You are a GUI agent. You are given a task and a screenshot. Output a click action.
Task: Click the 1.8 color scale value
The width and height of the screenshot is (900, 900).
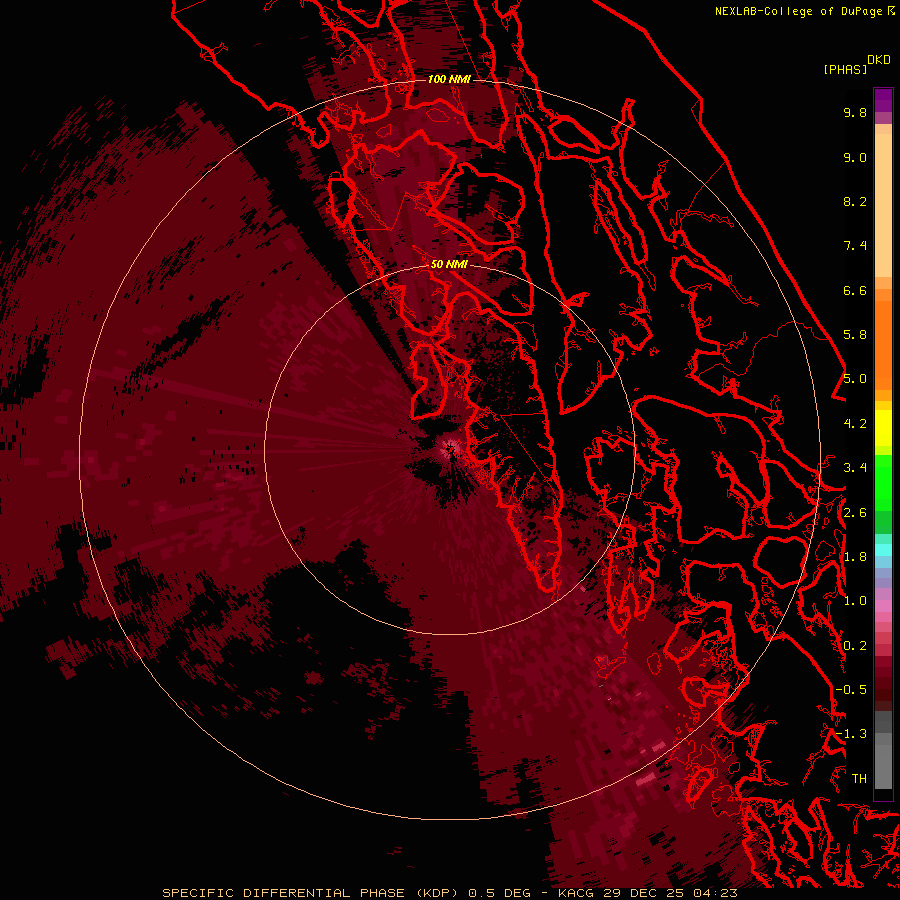click(x=855, y=557)
